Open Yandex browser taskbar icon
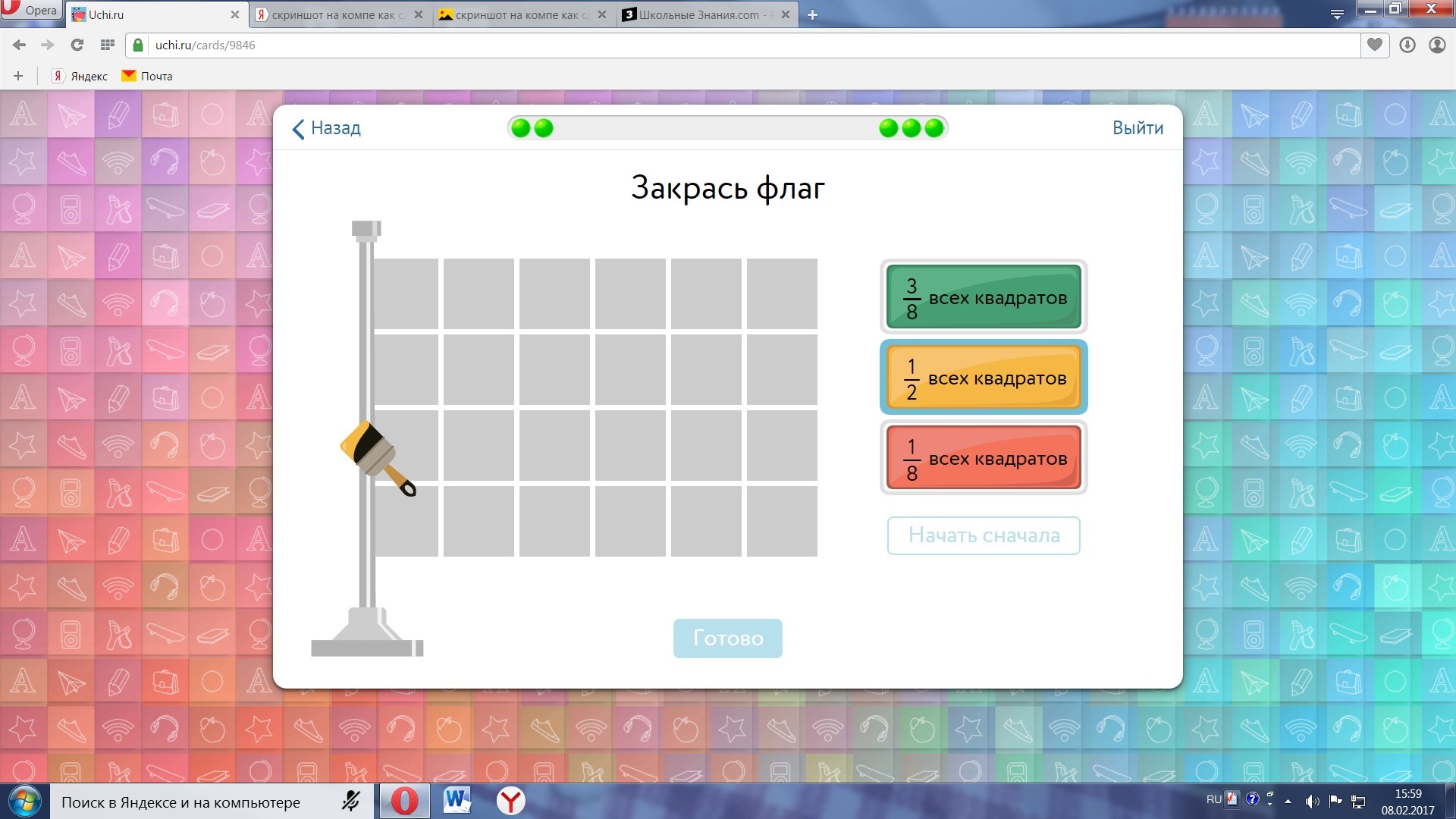Viewport: 1456px width, 819px height. (x=511, y=801)
